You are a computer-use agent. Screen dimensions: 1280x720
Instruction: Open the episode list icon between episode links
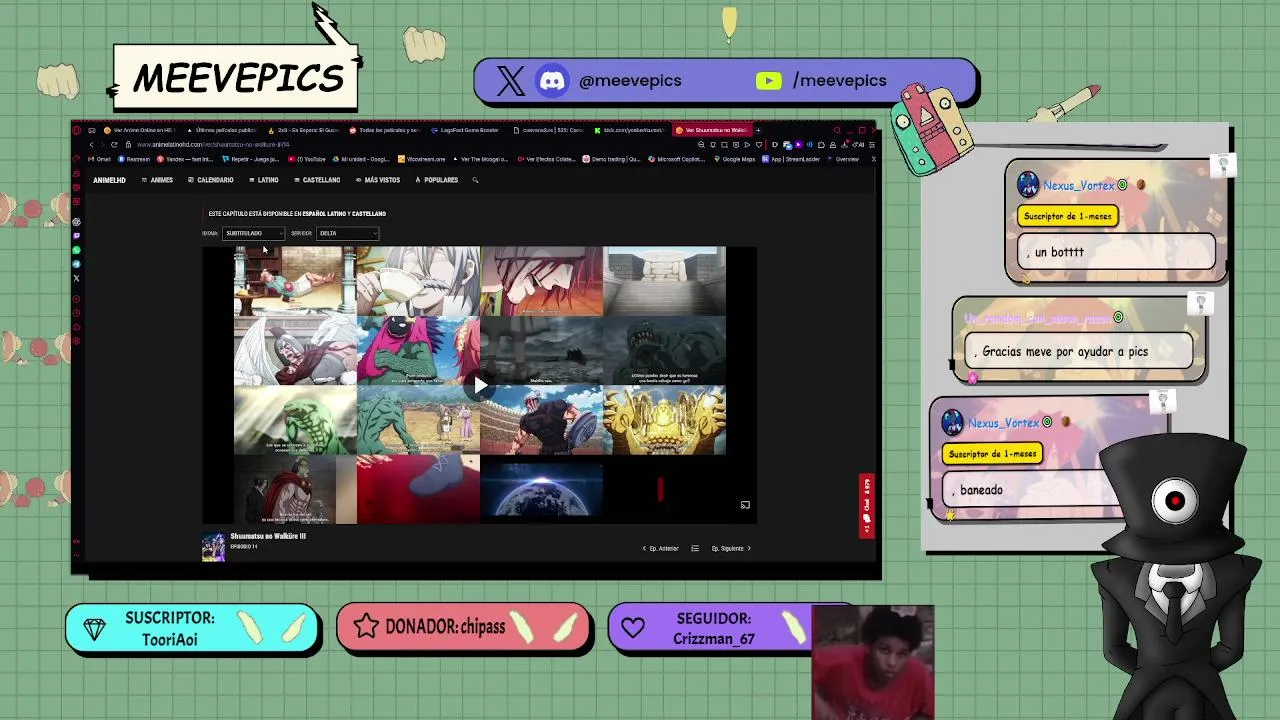pos(695,548)
